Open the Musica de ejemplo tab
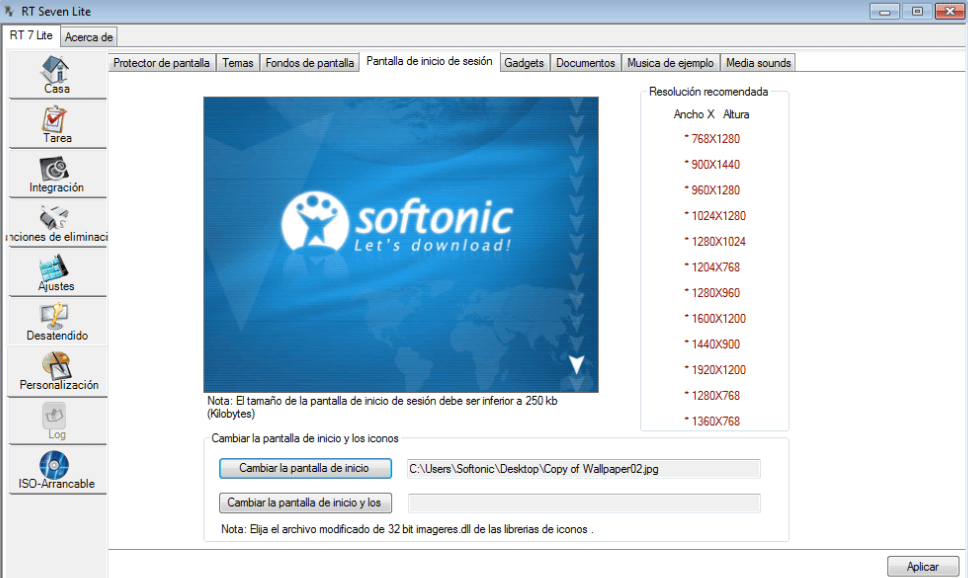Screen dimensions: 968x578 click(670, 63)
